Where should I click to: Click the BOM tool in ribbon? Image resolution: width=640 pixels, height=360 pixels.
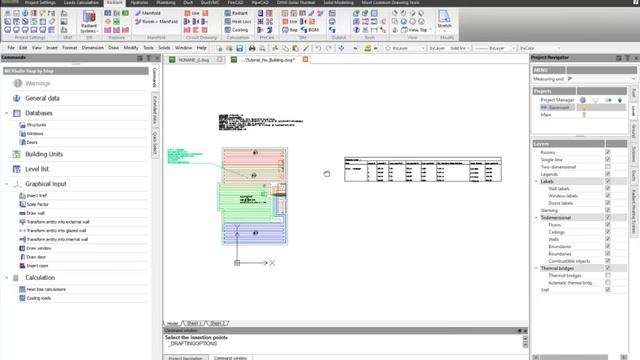[x=310, y=30]
